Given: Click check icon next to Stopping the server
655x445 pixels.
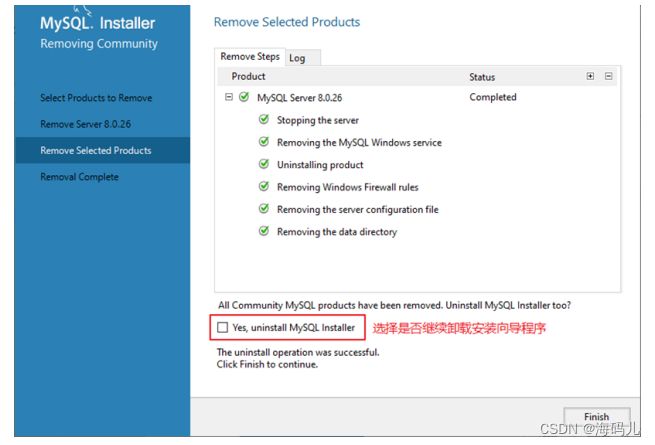Looking at the screenshot, I should click(264, 120).
